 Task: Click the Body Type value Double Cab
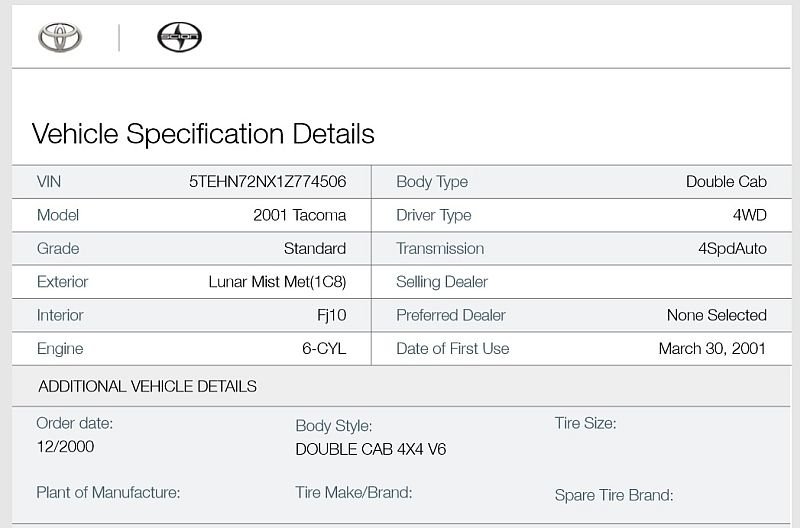tap(726, 182)
